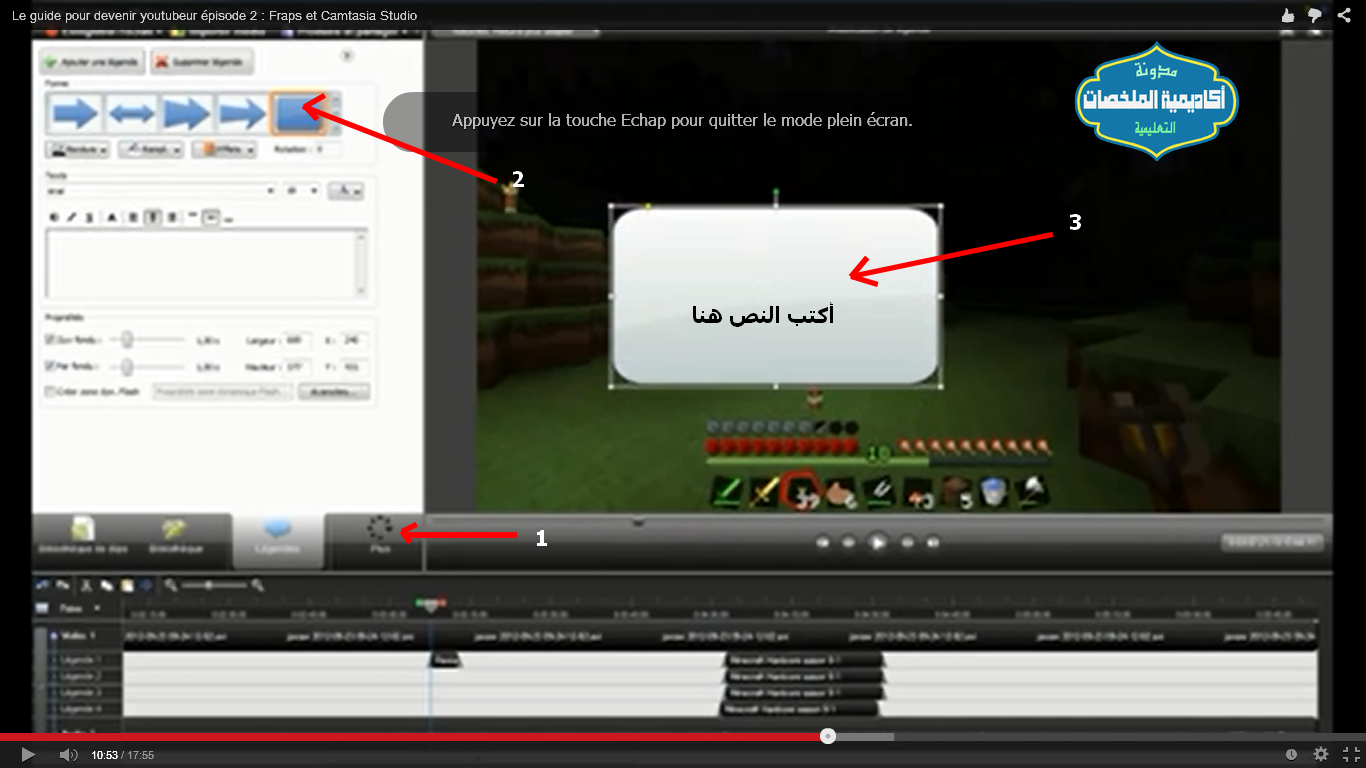Click the Ajouter une légende button
The image size is (1366, 768).
[x=92, y=62]
